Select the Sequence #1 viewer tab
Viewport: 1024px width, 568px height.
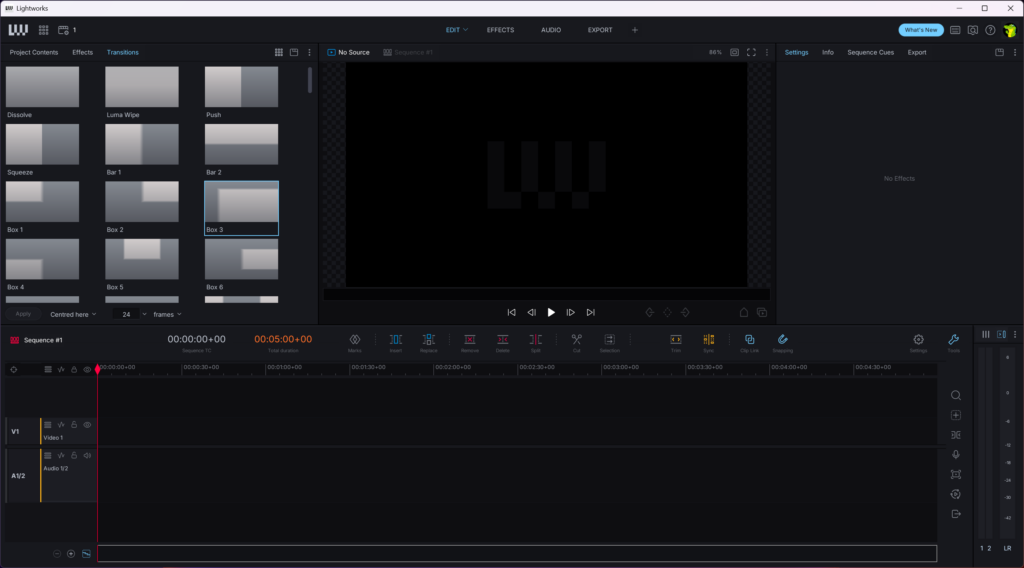[408, 52]
